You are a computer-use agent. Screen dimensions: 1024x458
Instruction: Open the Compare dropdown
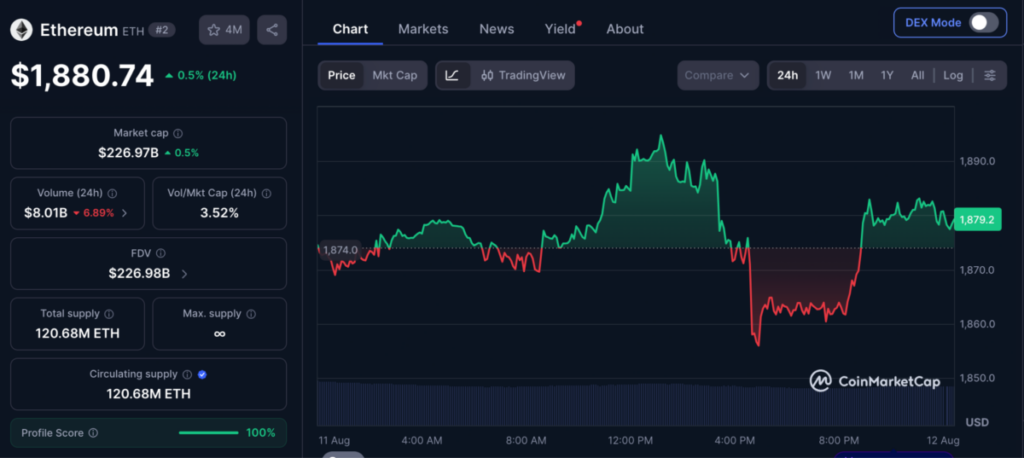[x=718, y=75]
